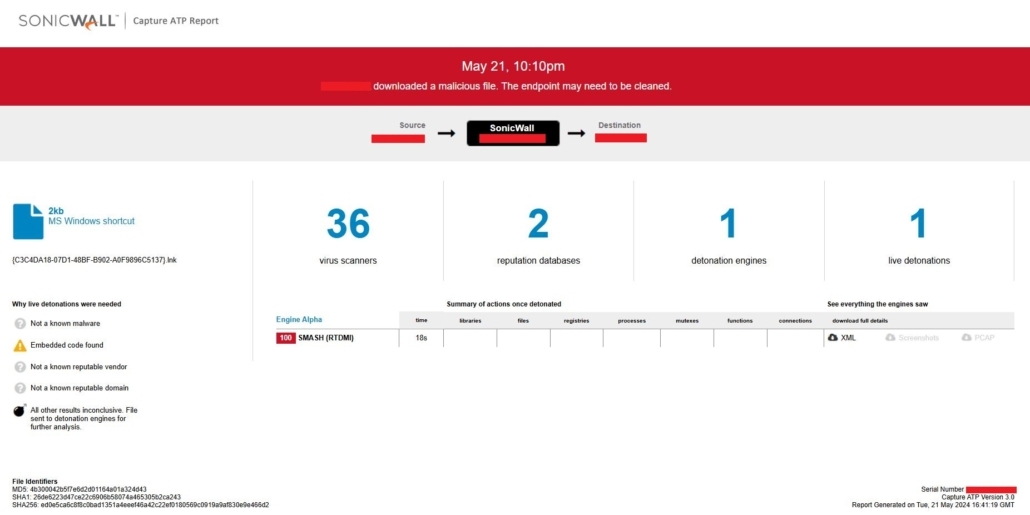Click the question icon beside Not a known reputable vendor

[20, 367]
